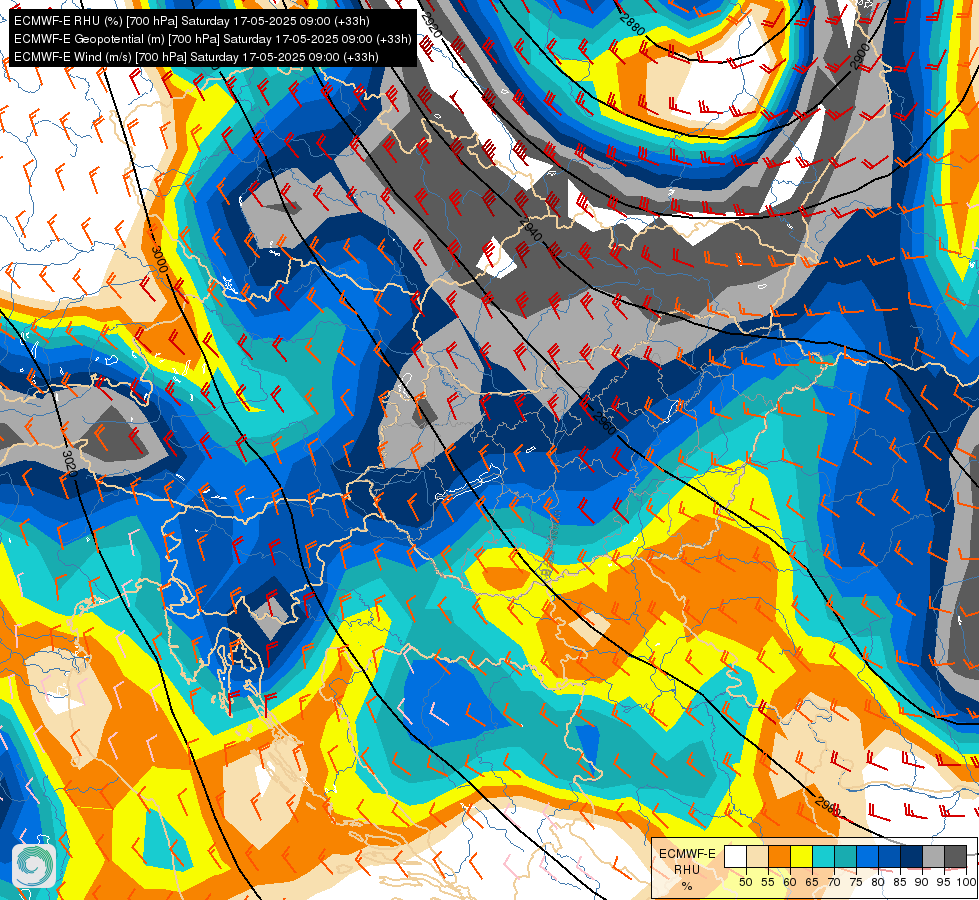Click the ECMWF-E Wind title line
Image resolution: width=979 pixels, height=900 pixels.
pos(196,57)
